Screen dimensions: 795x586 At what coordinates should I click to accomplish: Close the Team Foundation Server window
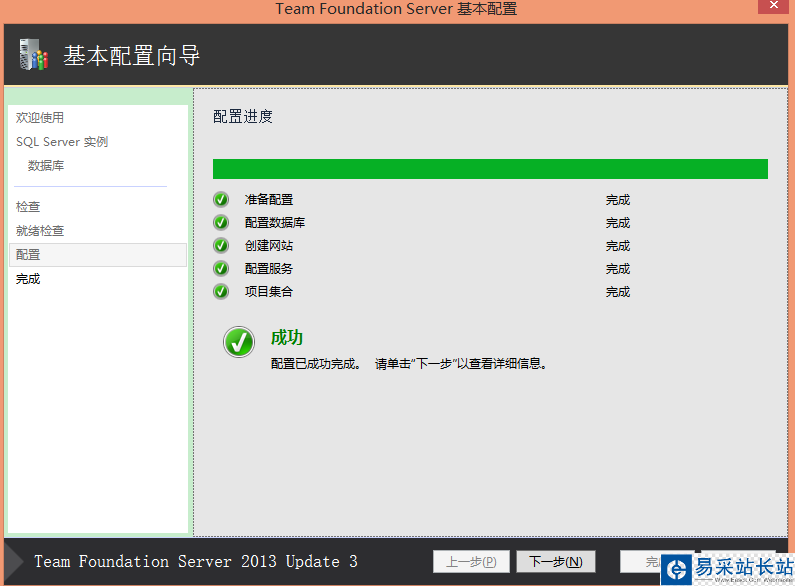click(x=774, y=6)
